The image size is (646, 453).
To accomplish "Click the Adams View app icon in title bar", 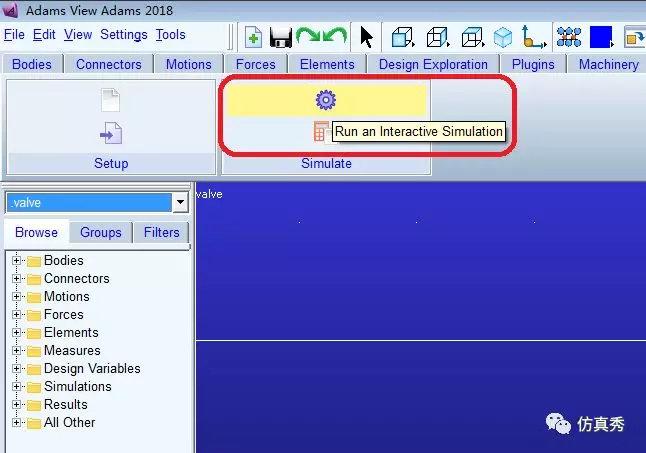I will (10, 9).
